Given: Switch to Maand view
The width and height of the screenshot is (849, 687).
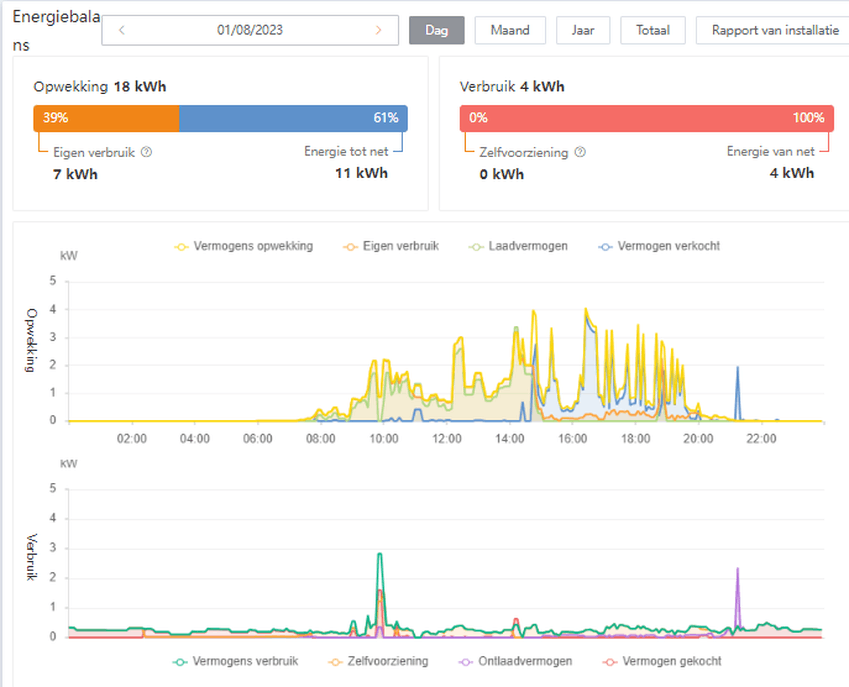Looking at the screenshot, I should (510, 30).
